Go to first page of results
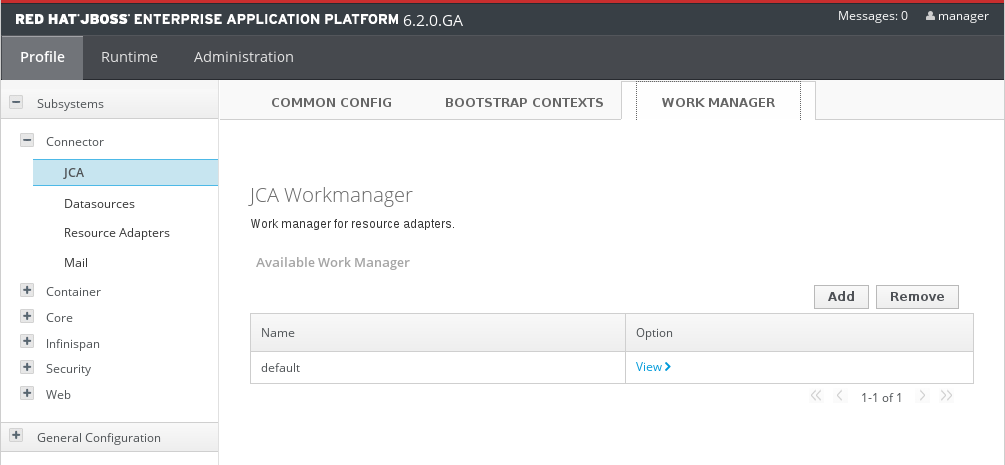Screen dimensions: 1005x465 815,397
